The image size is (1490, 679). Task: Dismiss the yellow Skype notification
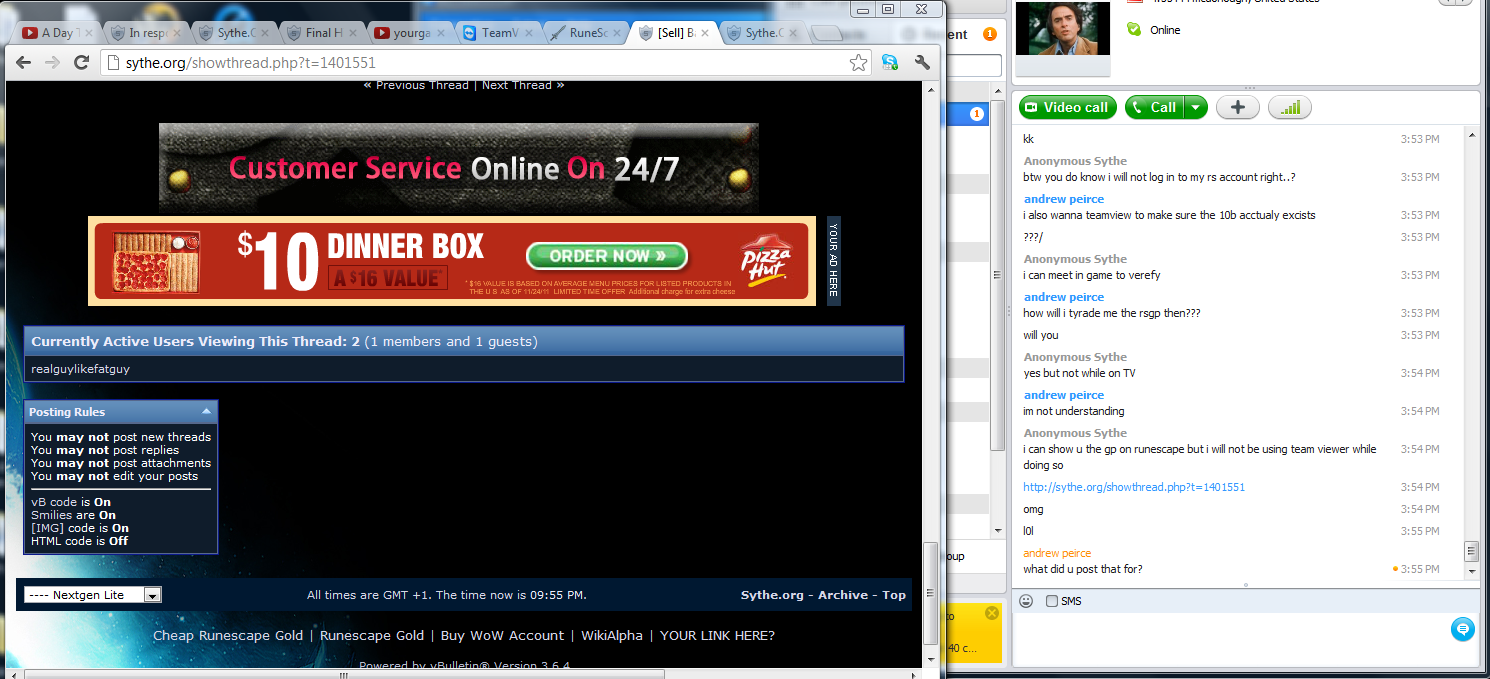click(991, 613)
